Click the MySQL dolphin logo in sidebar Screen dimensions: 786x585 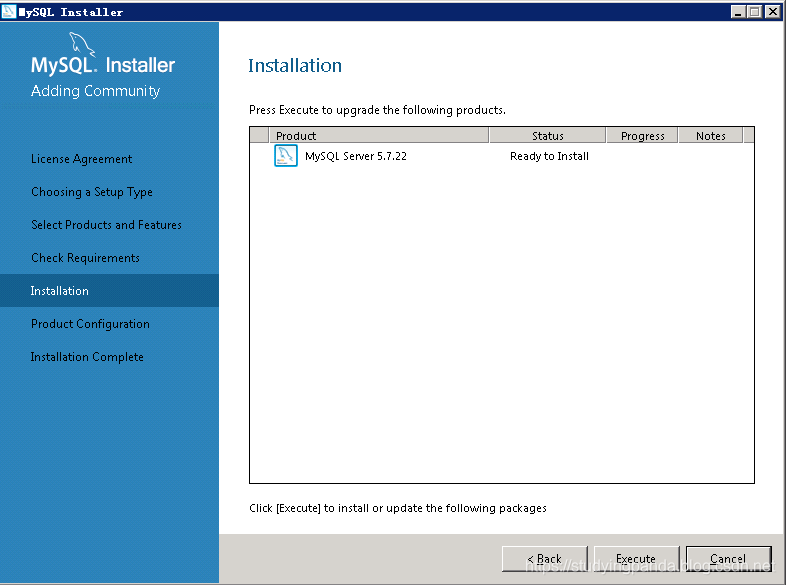82,44
